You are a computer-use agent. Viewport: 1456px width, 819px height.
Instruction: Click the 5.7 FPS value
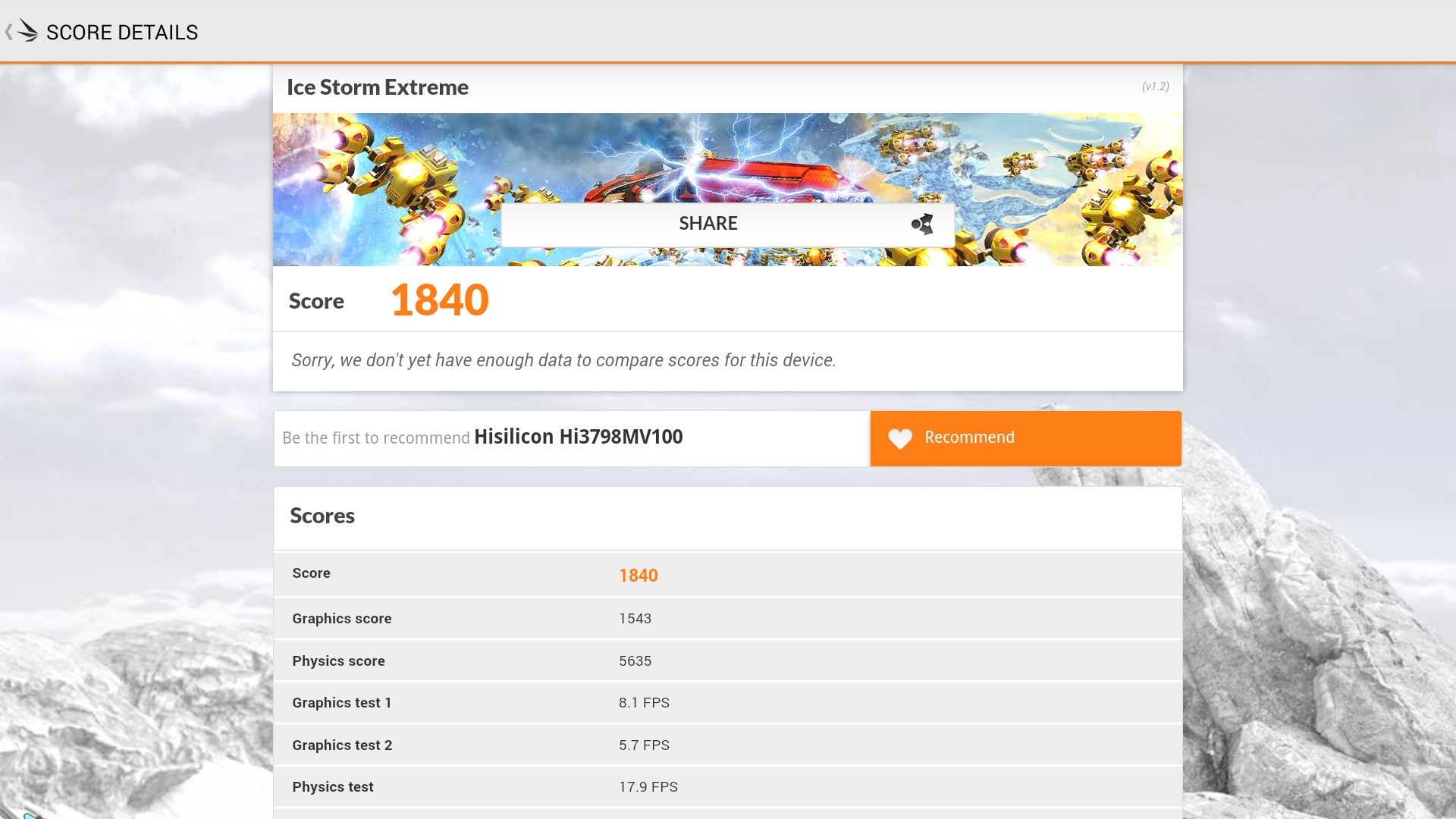click(x=644, y=745)
